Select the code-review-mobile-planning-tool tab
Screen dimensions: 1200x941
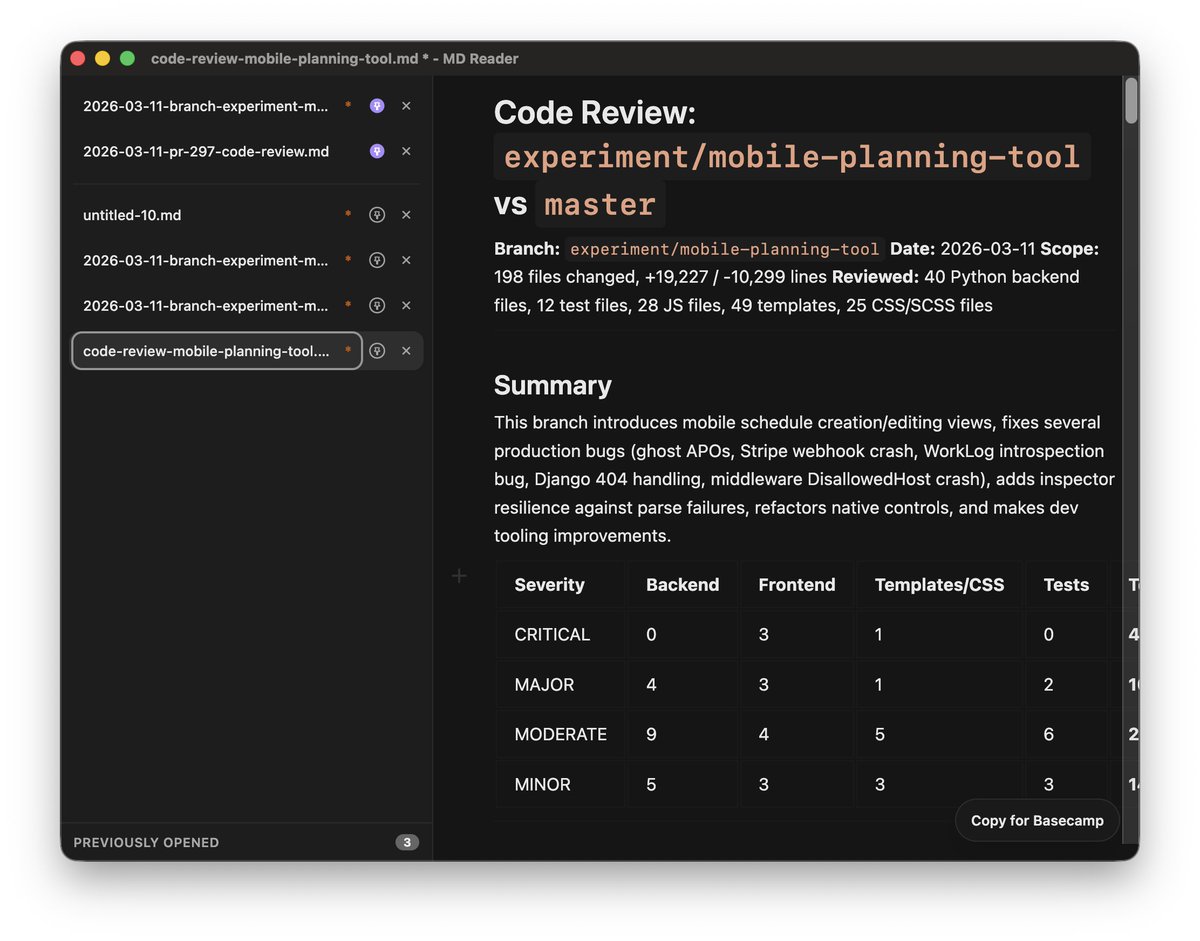tap(217, 351)
